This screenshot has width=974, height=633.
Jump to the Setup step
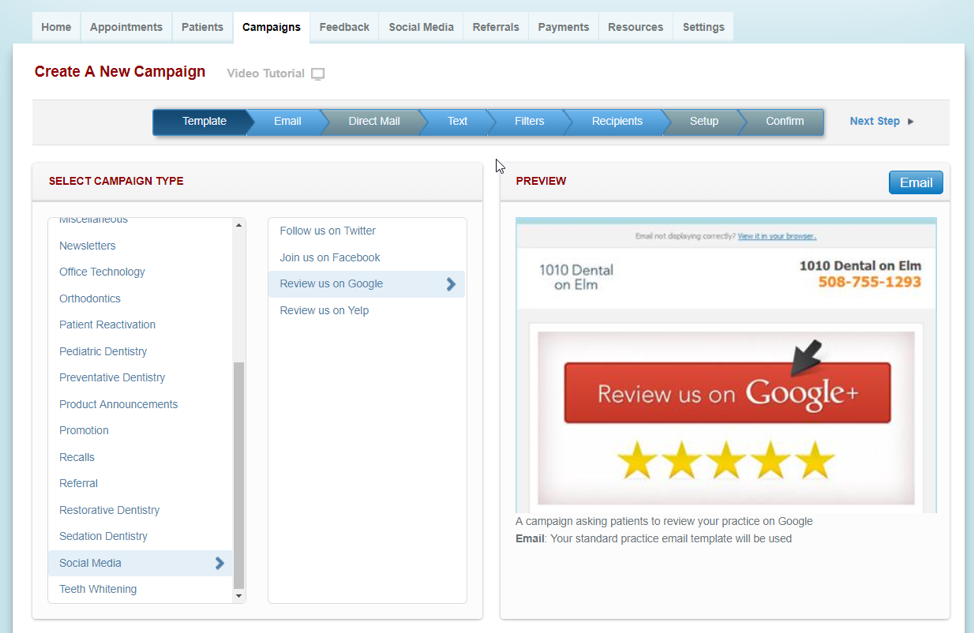(x=704, y=122)
